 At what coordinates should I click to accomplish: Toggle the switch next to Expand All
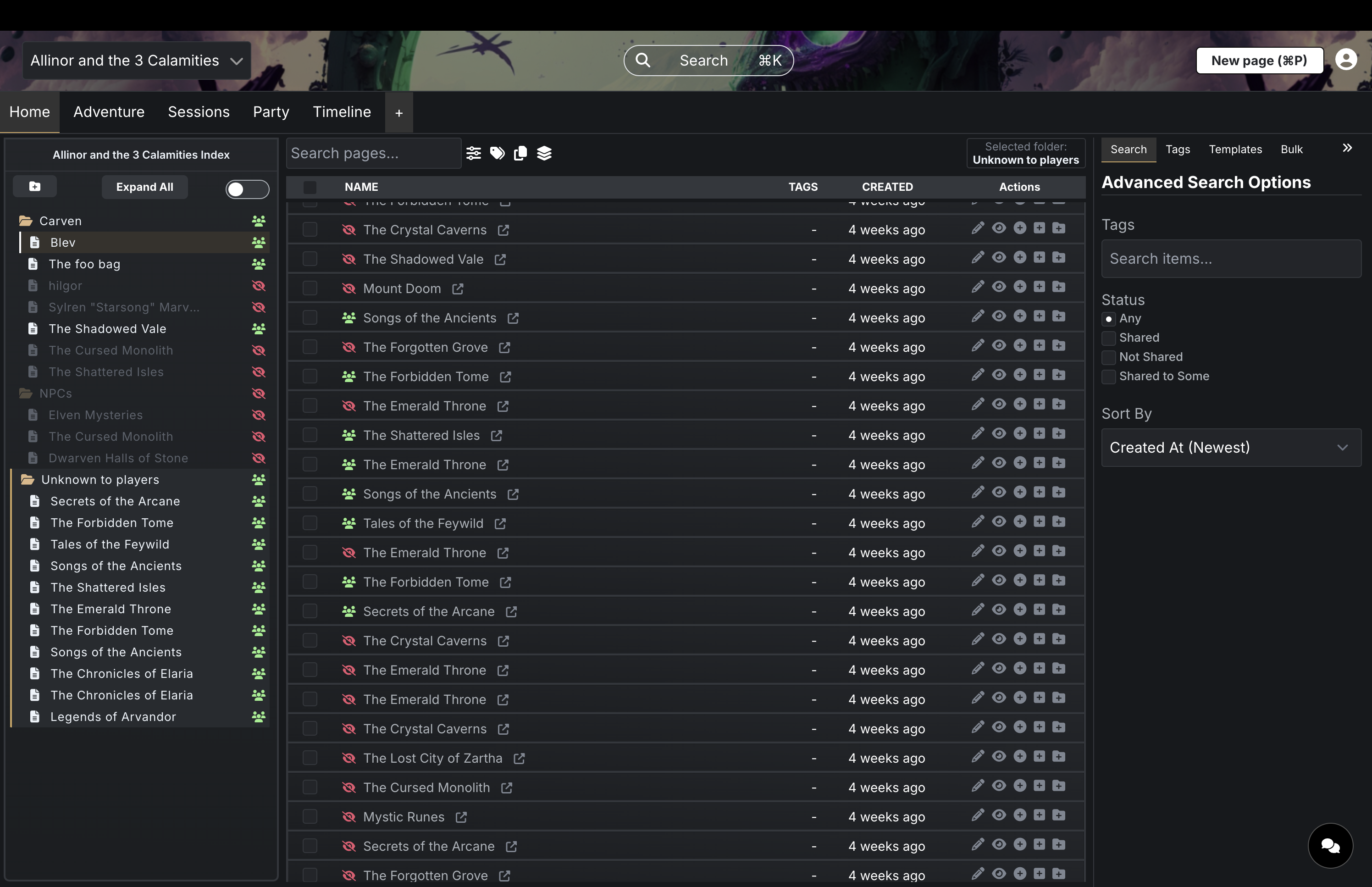point(247,189)
